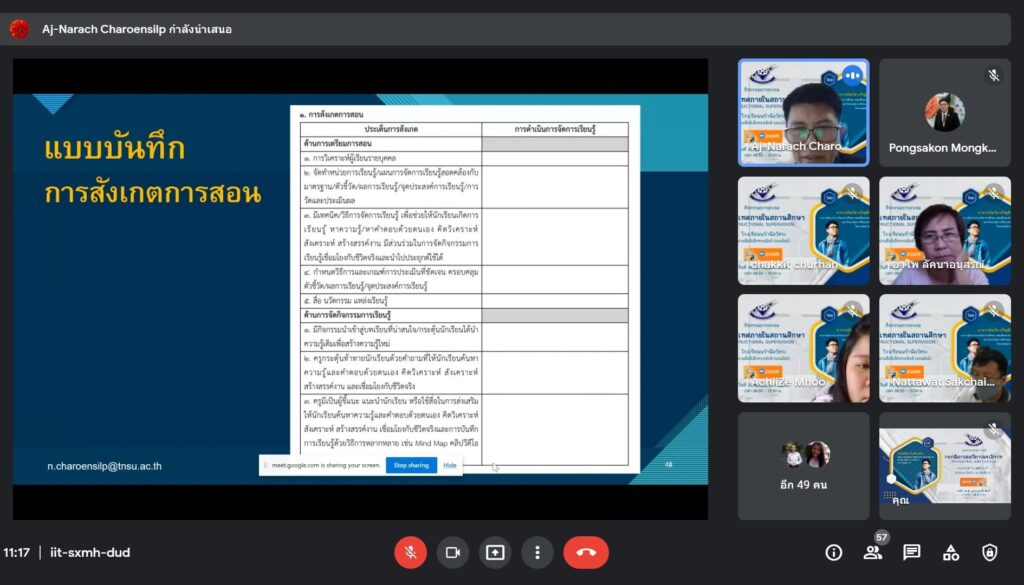Click the speaking indicator on Aj-Narach tile
The height and width of the screenshot is (585, 1024).
852,76
